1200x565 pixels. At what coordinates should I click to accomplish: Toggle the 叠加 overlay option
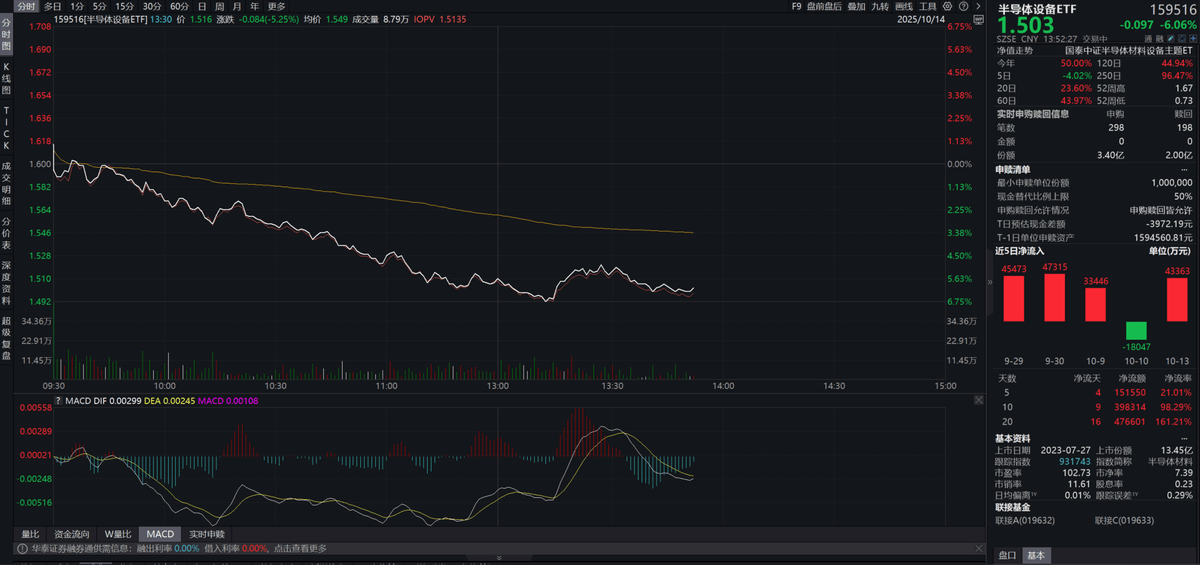point(856,6)
